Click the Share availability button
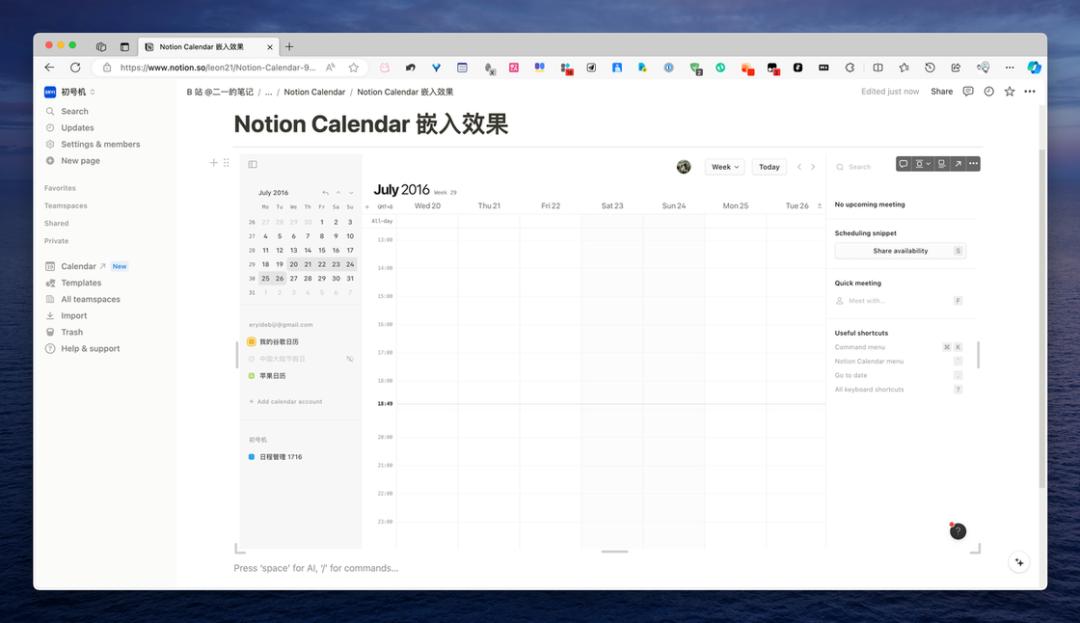 (900, 251)
